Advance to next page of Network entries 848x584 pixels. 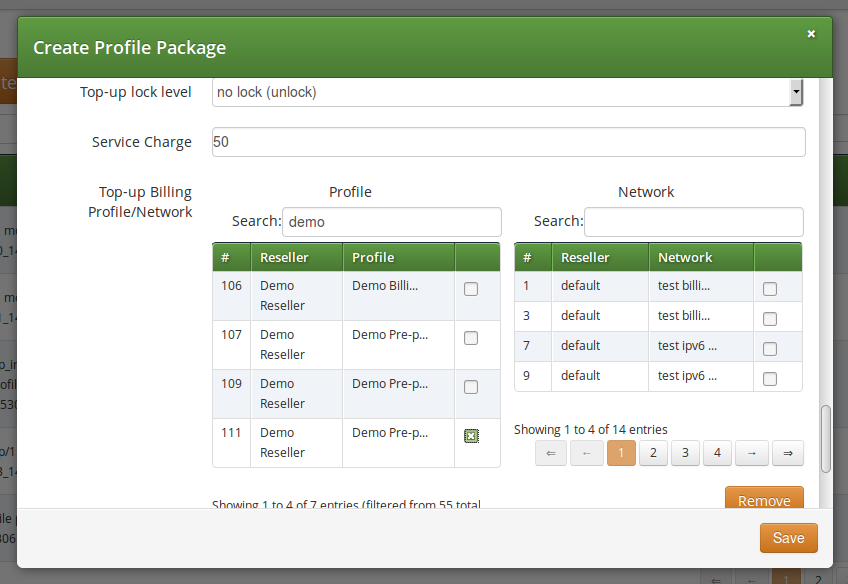(x=752, y=453)
